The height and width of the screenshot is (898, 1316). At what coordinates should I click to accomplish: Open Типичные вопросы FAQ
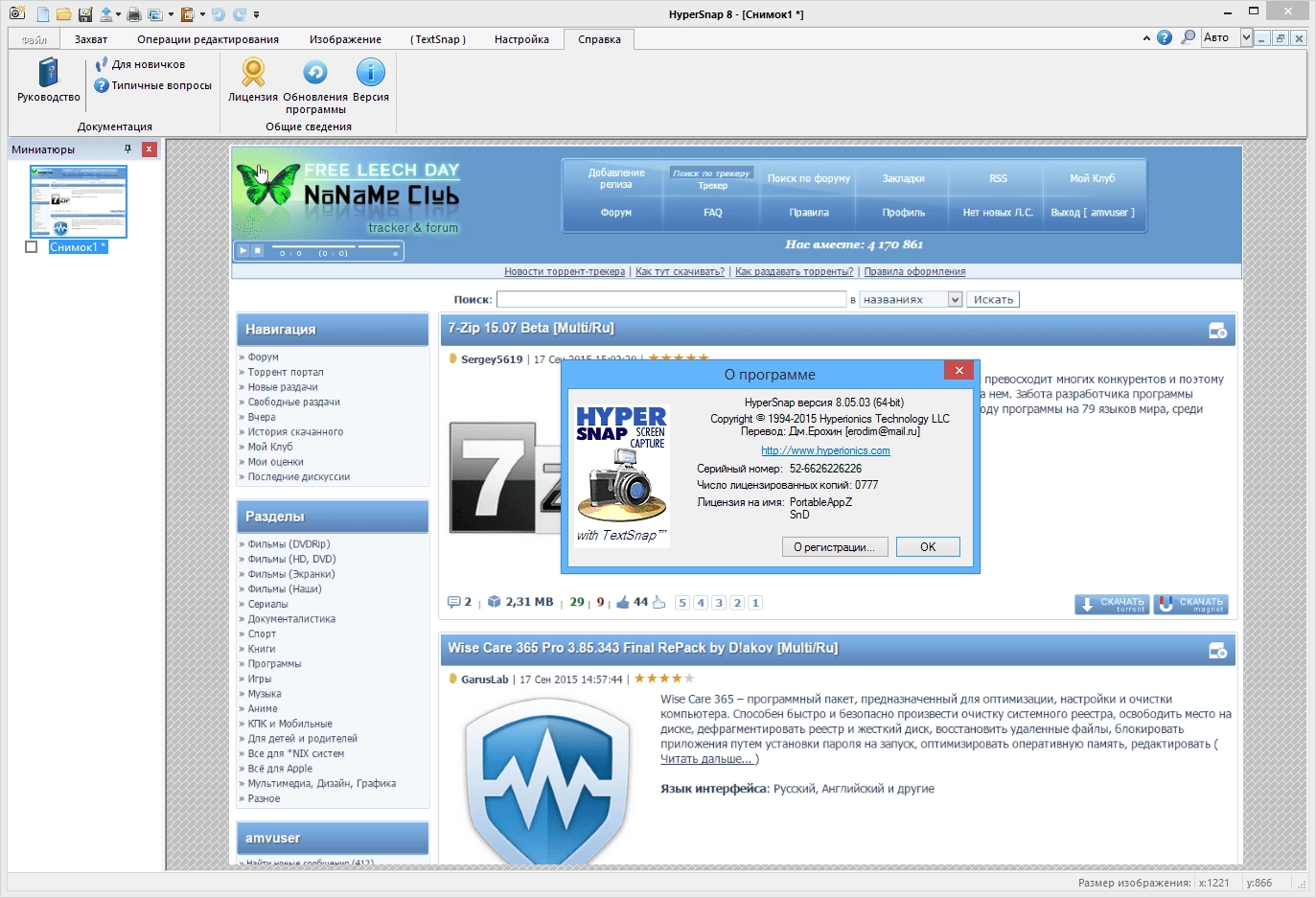152,85
